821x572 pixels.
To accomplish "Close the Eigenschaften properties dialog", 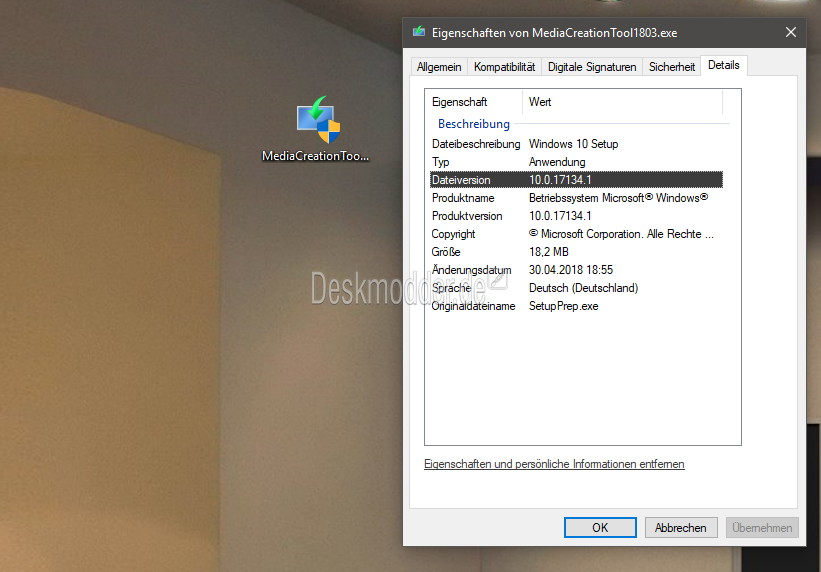I will 791,32.
